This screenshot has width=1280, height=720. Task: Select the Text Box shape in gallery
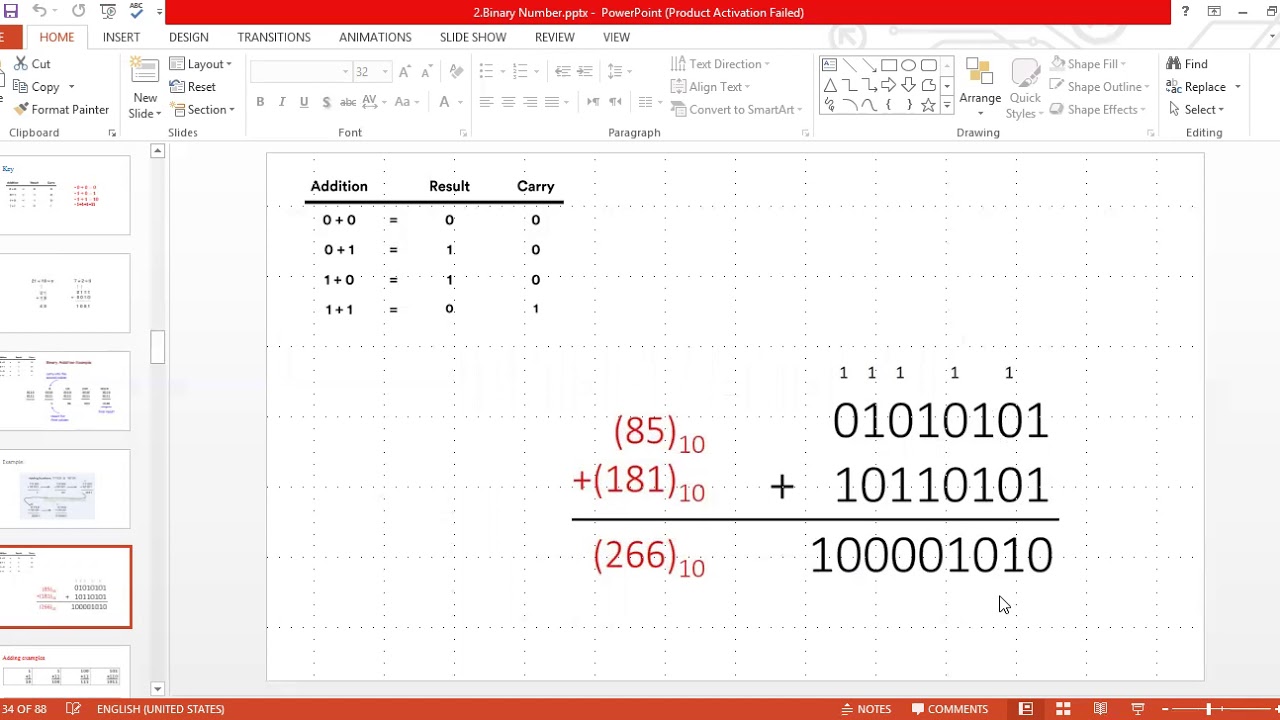click(829, 65)
